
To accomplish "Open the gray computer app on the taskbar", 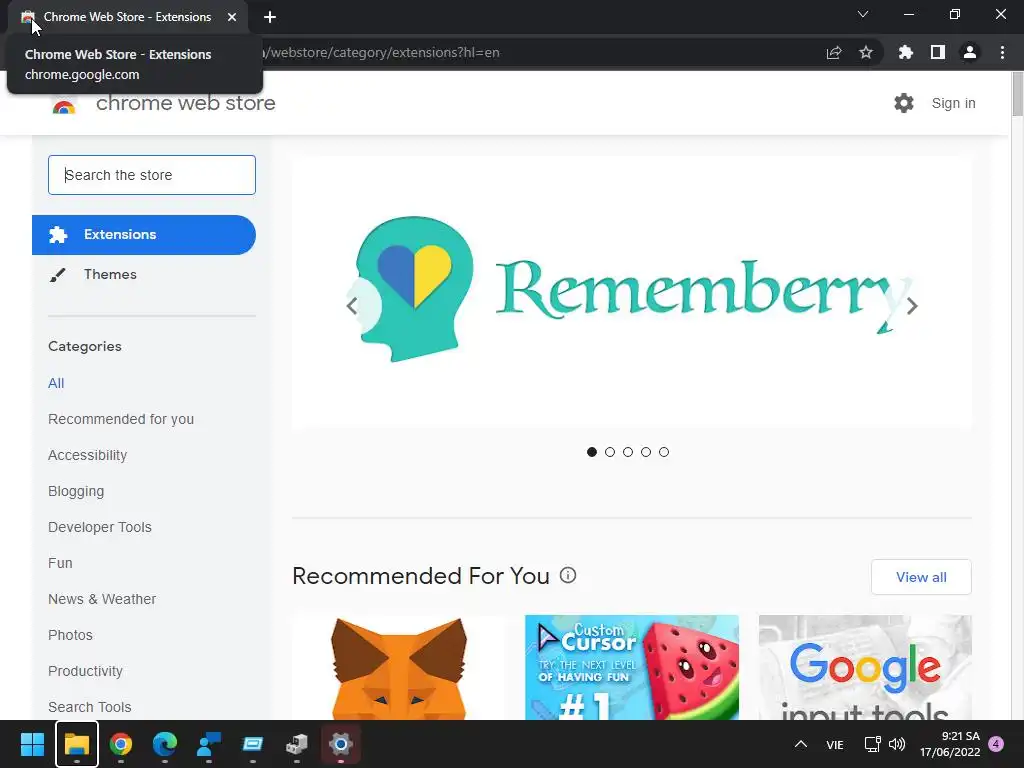I will (296, 744).
